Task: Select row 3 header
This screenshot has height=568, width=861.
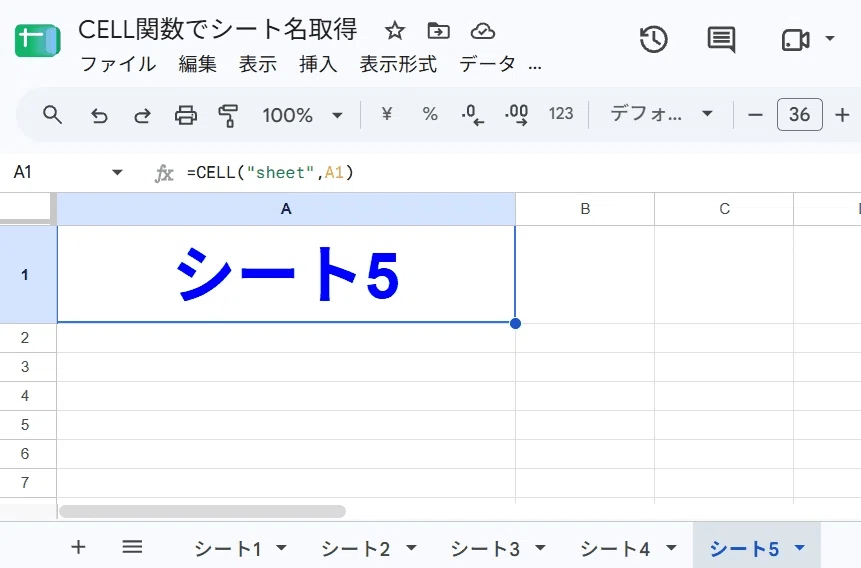Action: pos(25,367)
